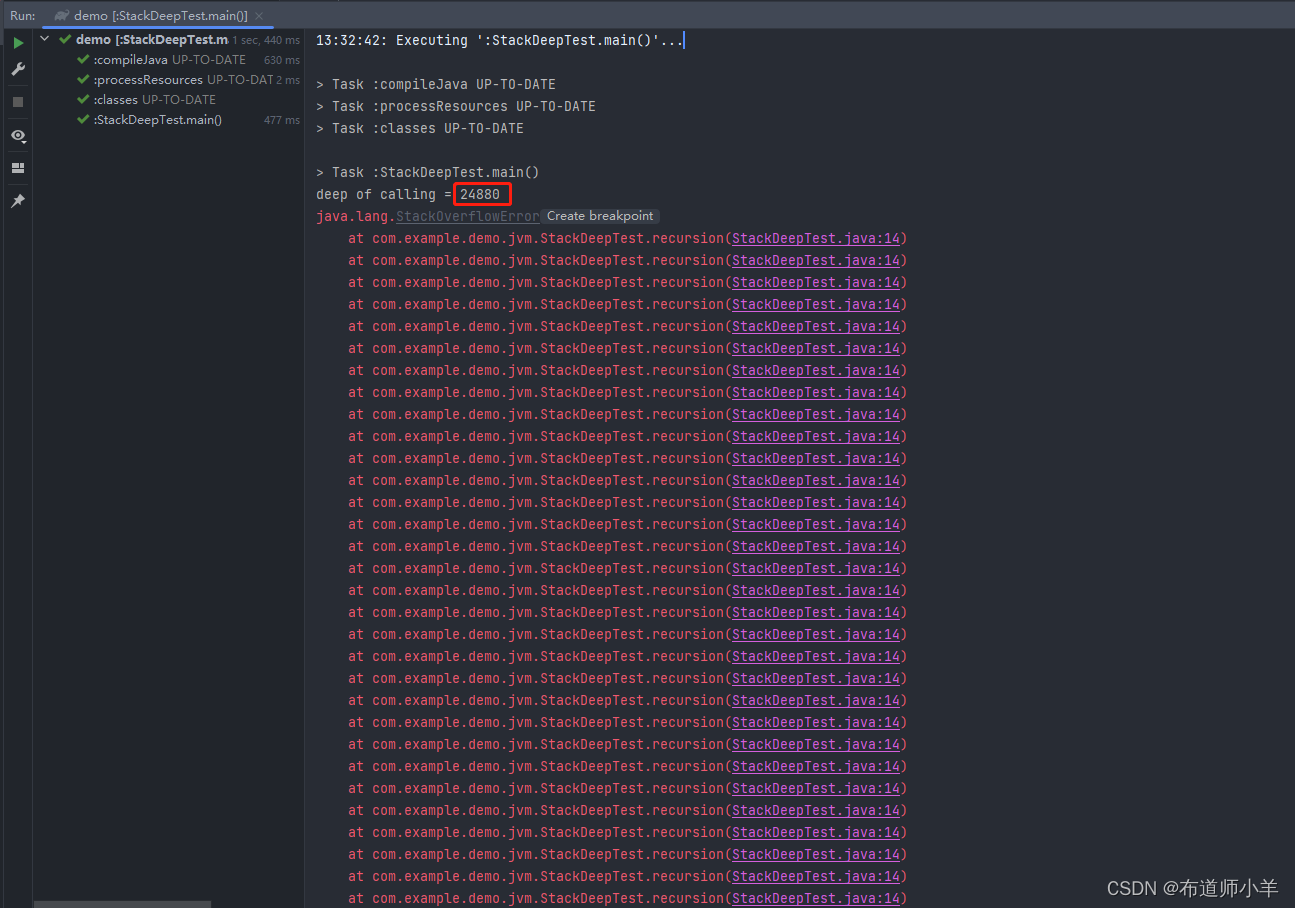Click the Create breakpoint button
The image size is (1295, 908).
600,216
